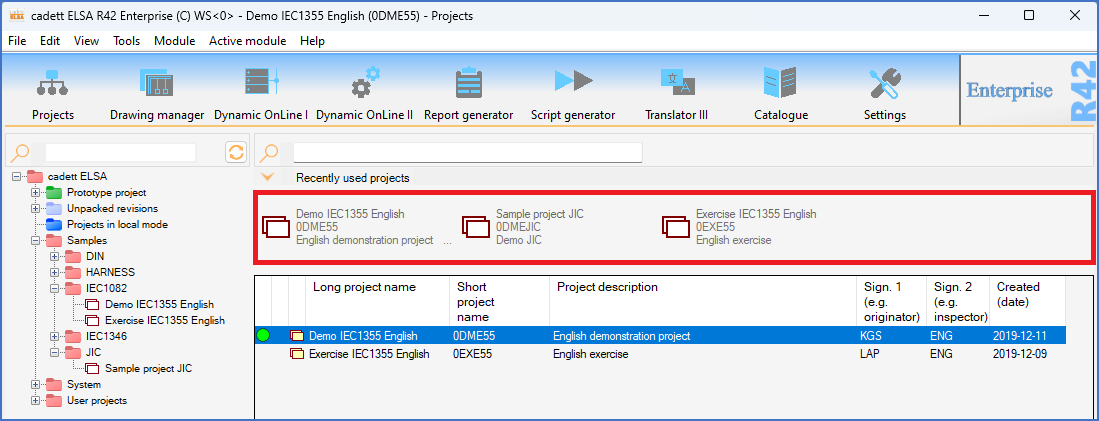Expand the User projects folder
The height and width of the screenshot is (421, 1099).
click(x=35, y=401)
